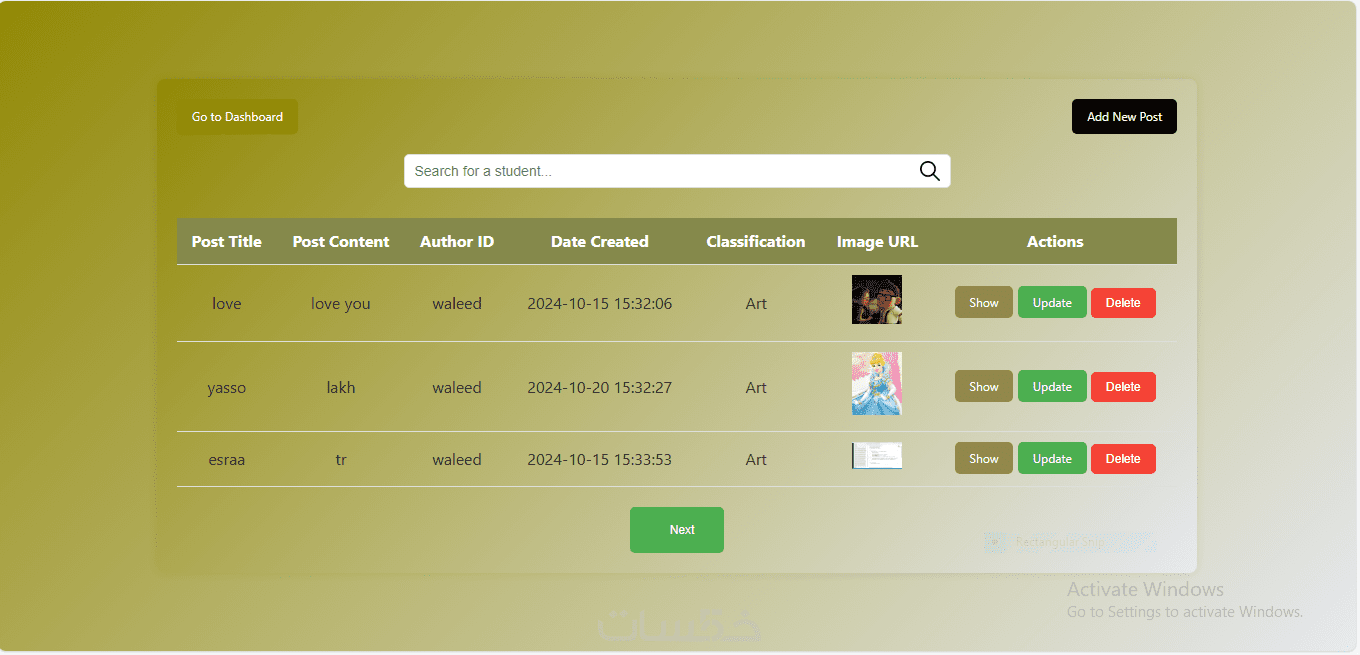Open screenshot thumbnail of 'esraa' post
The width and height of the screenshot is (1360, 655).
[x=877, y=456]
